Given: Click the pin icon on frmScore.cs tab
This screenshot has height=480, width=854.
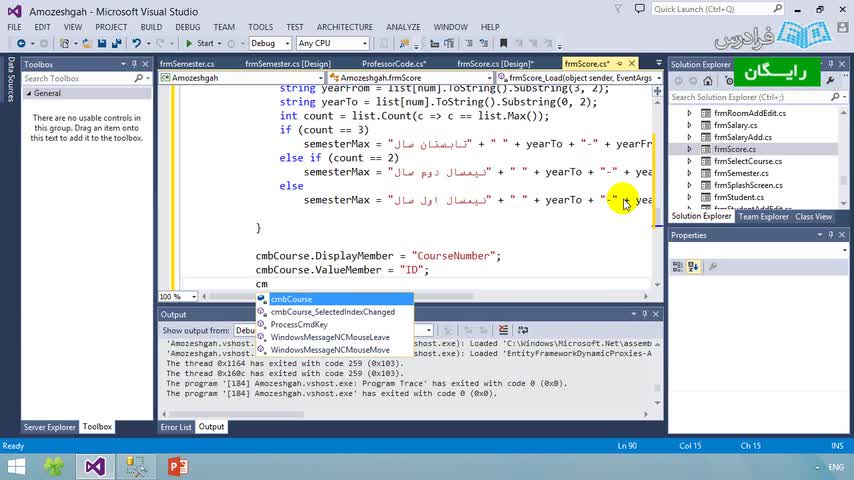Looking at the screenshot, I should (619, 64).
